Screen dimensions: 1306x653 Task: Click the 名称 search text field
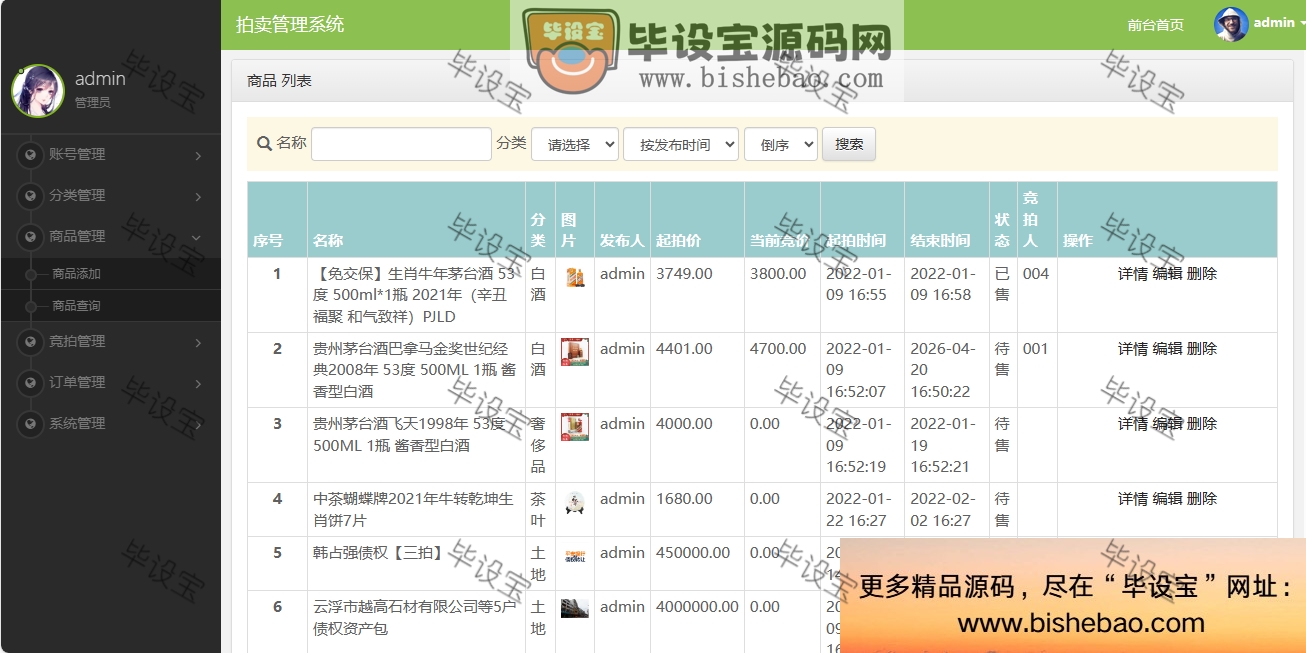pos(401,144)
